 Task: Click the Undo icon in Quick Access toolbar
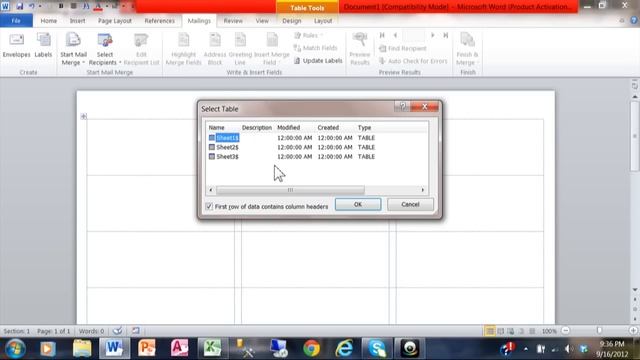coord(31,6)
